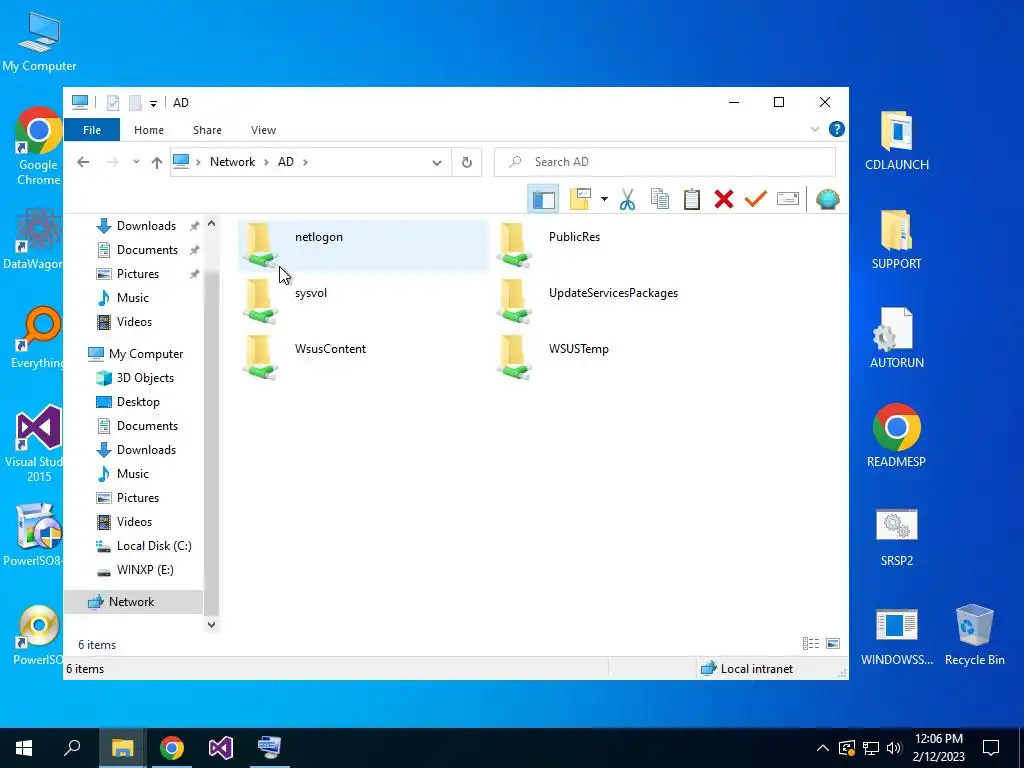Viewport: 1024px width, 768px height.
Task: Open the sysvol shared folder
Action: pos(362,301)
